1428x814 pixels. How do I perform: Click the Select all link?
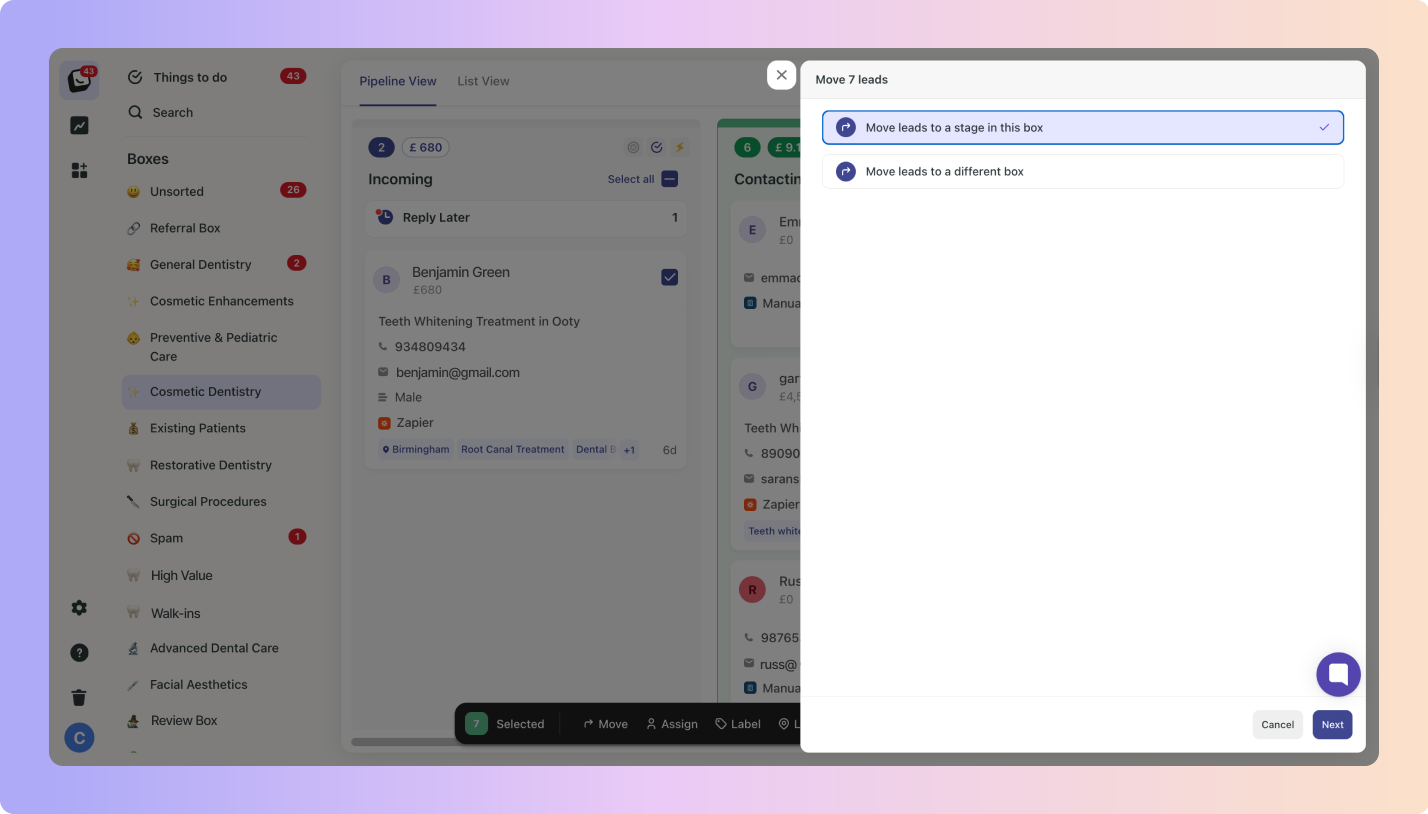point(631,179)
